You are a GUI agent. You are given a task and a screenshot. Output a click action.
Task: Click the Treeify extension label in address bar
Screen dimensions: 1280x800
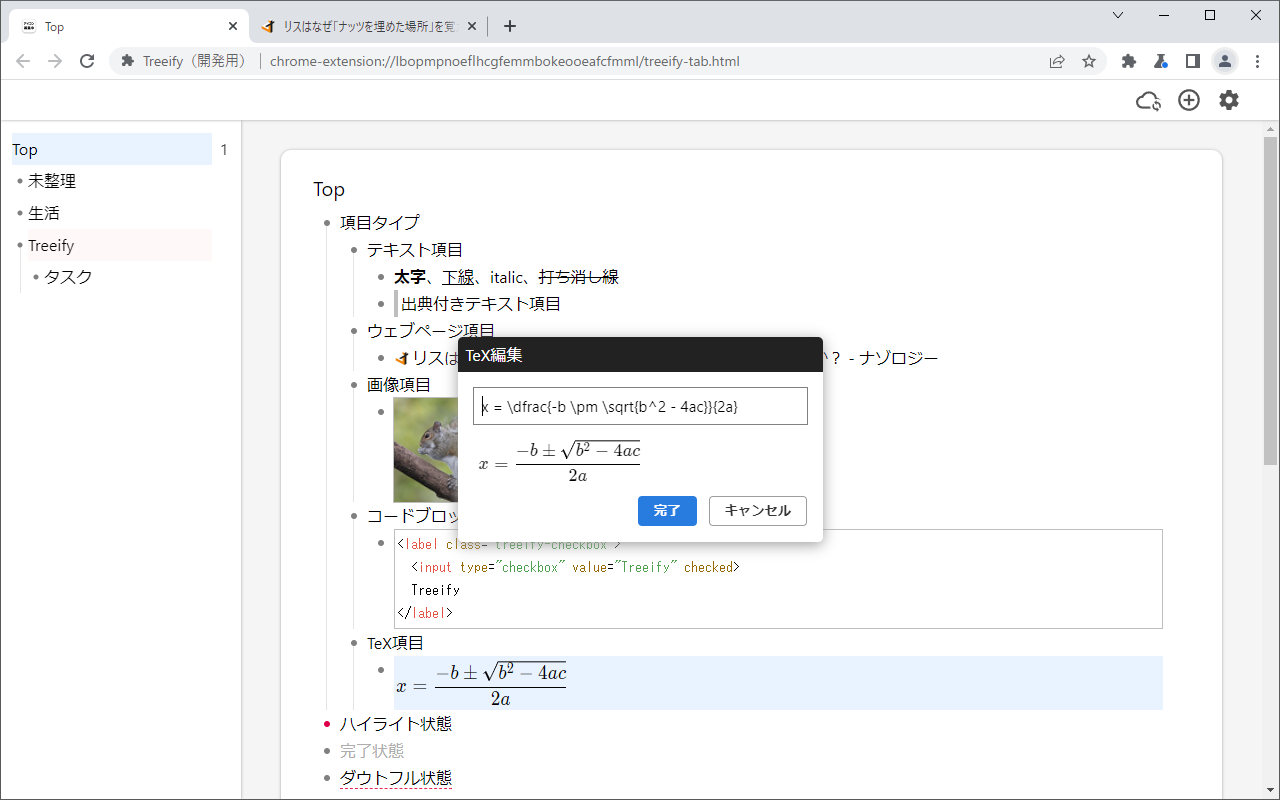coord(194,61)
